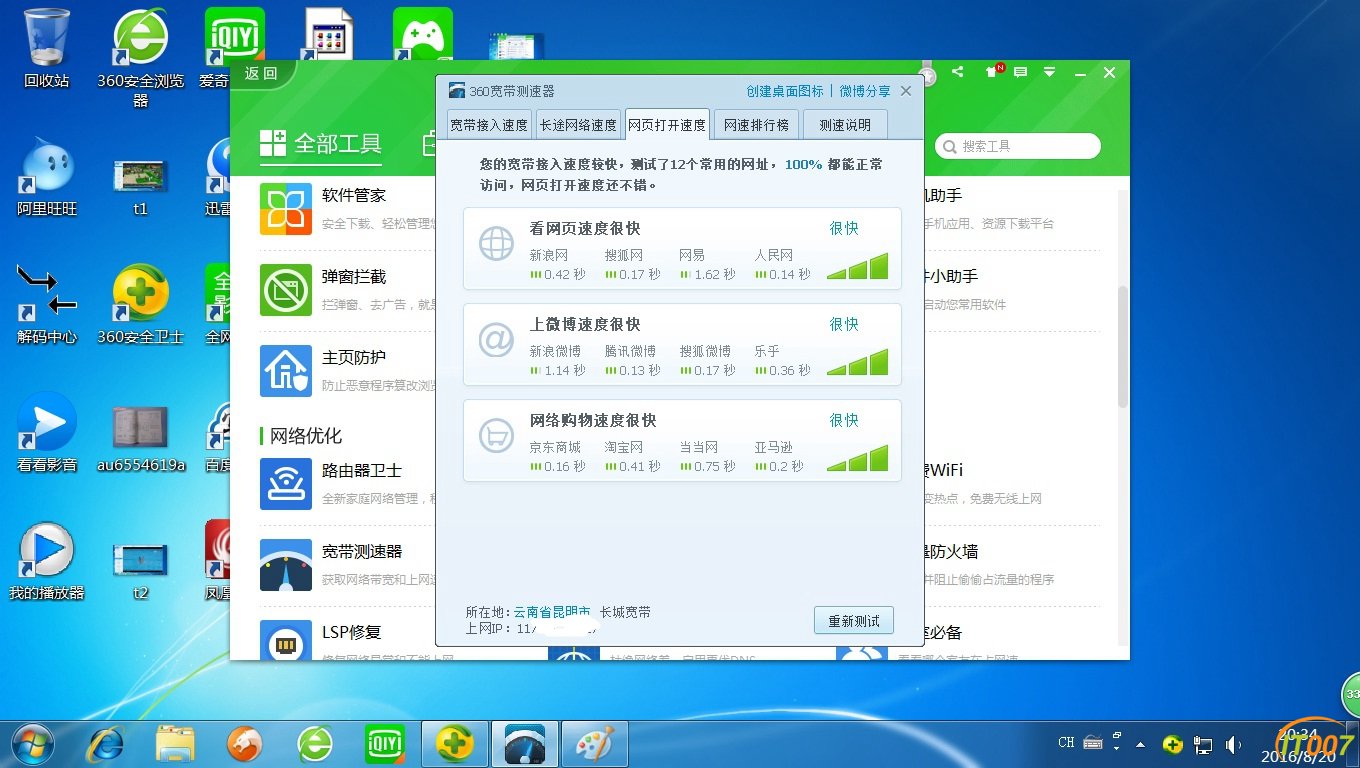Image resolution: width=1360 pixels, height=768 pixels.
Task: Click the 亚马逊 result text
Action: point(773,447)
